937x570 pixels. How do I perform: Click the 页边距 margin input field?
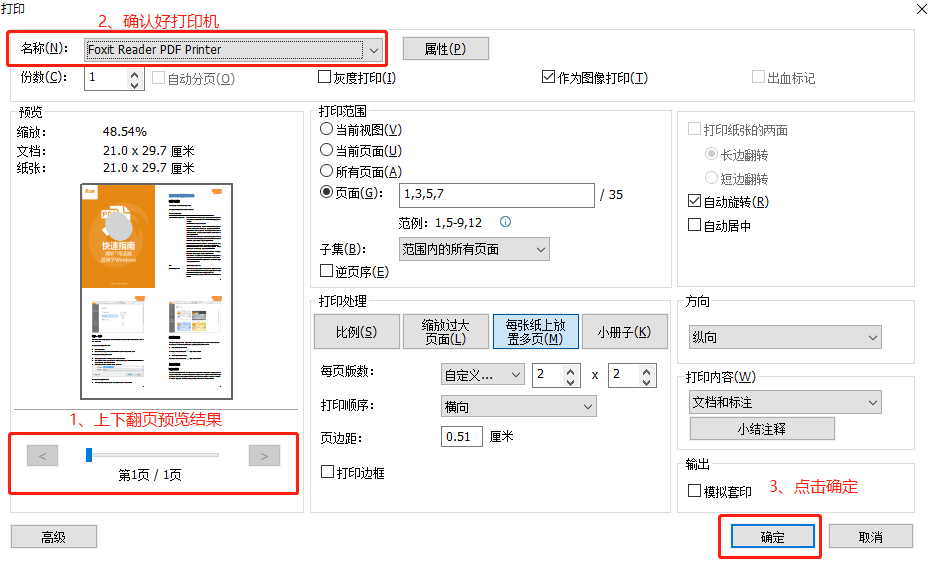coord(461,436)
